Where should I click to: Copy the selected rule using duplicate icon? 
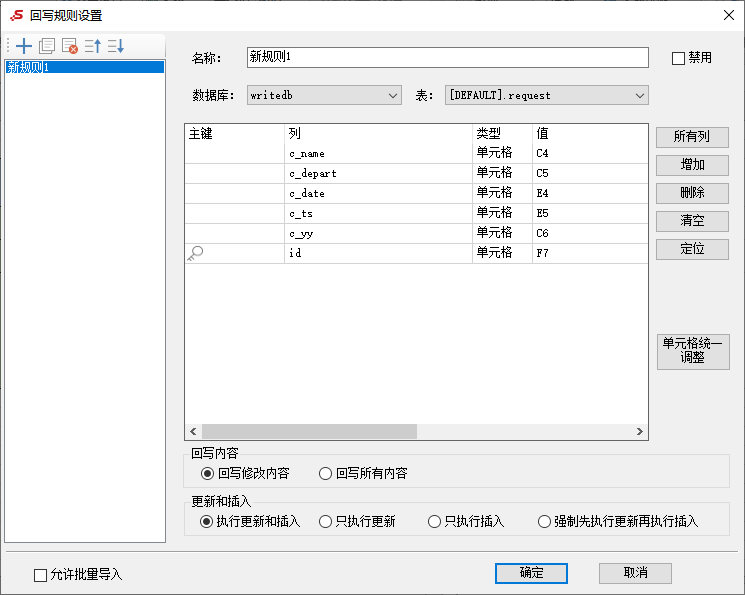tap(47, 46)
